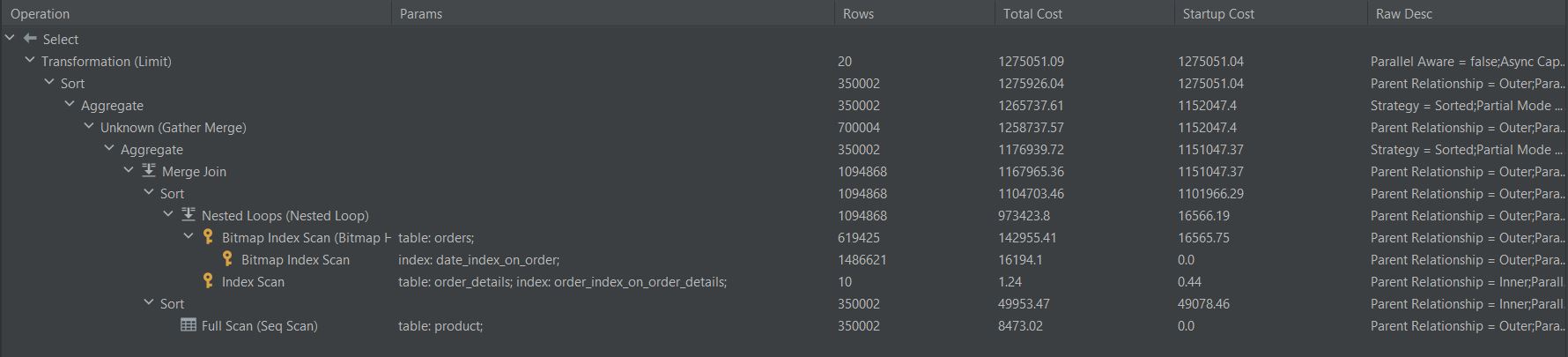Select the Full Scan (Seq Scan) row
The image size is (1568, 357).
[259, 326]
